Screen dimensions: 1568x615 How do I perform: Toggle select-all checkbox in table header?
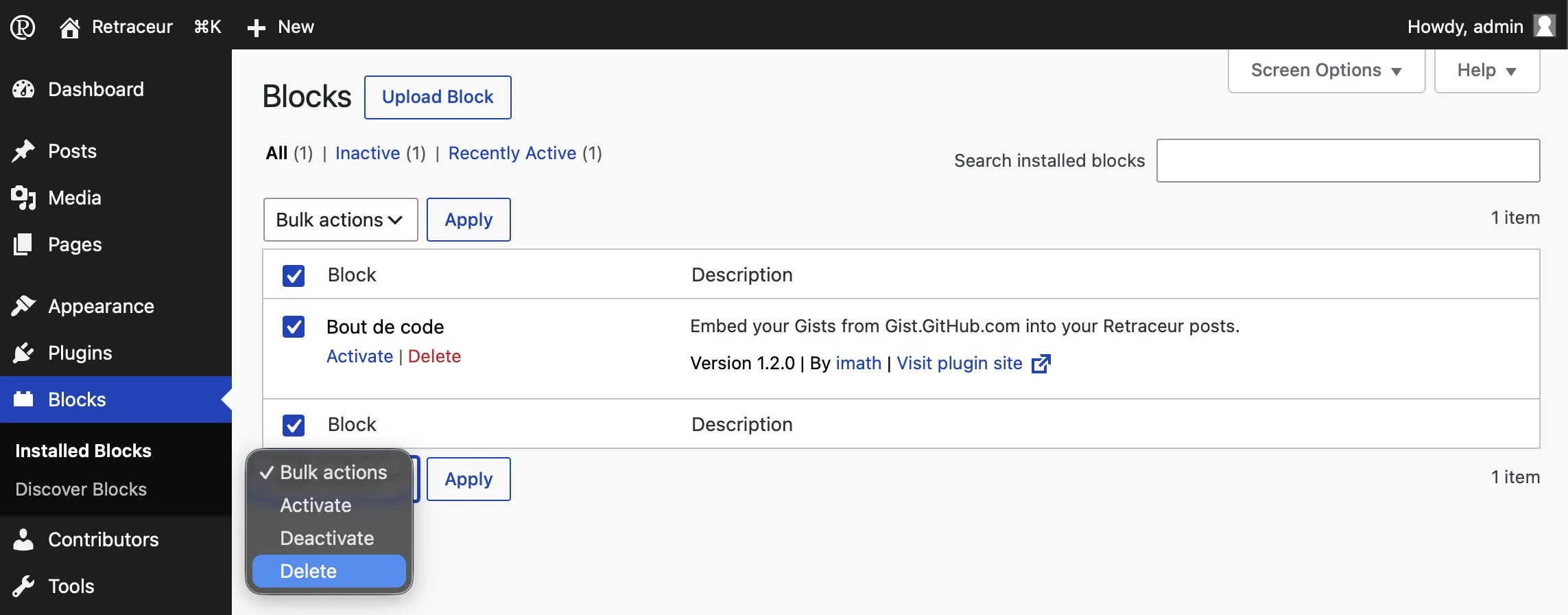[294, 275]
